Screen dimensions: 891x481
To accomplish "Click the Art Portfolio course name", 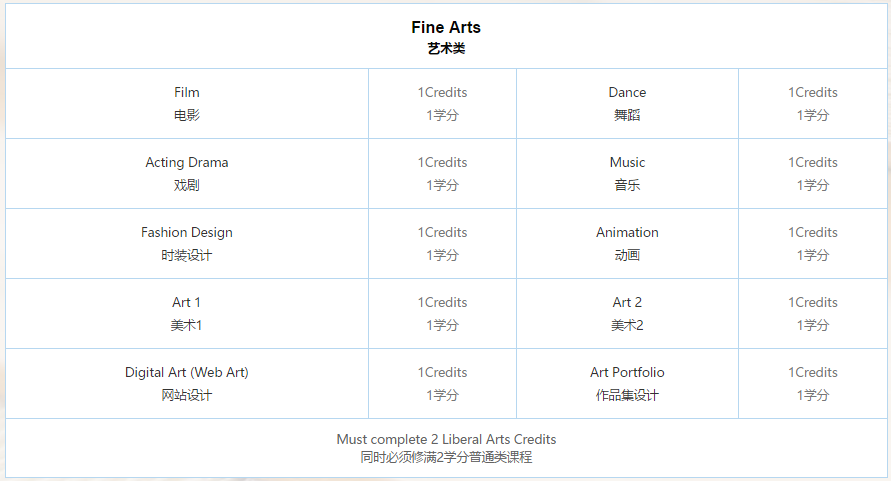I will [627, 373].
